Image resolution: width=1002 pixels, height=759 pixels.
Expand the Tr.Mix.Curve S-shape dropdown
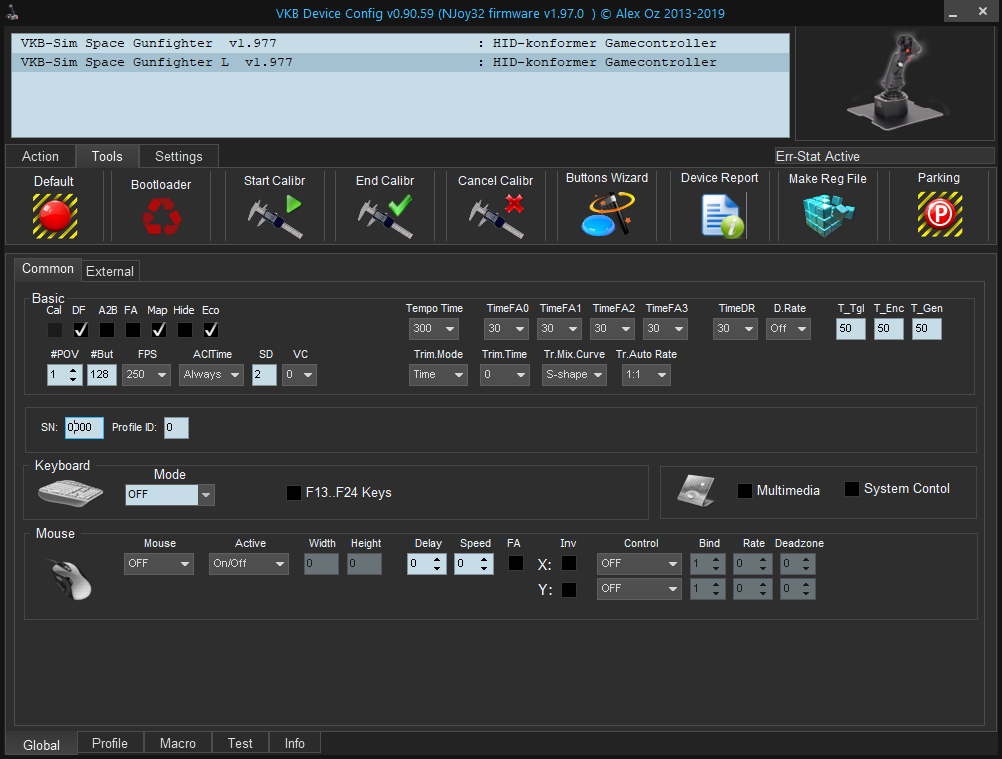(x=574, y=374)
